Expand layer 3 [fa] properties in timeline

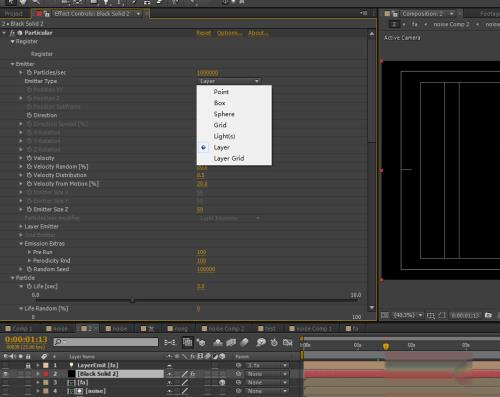(38, 383)
